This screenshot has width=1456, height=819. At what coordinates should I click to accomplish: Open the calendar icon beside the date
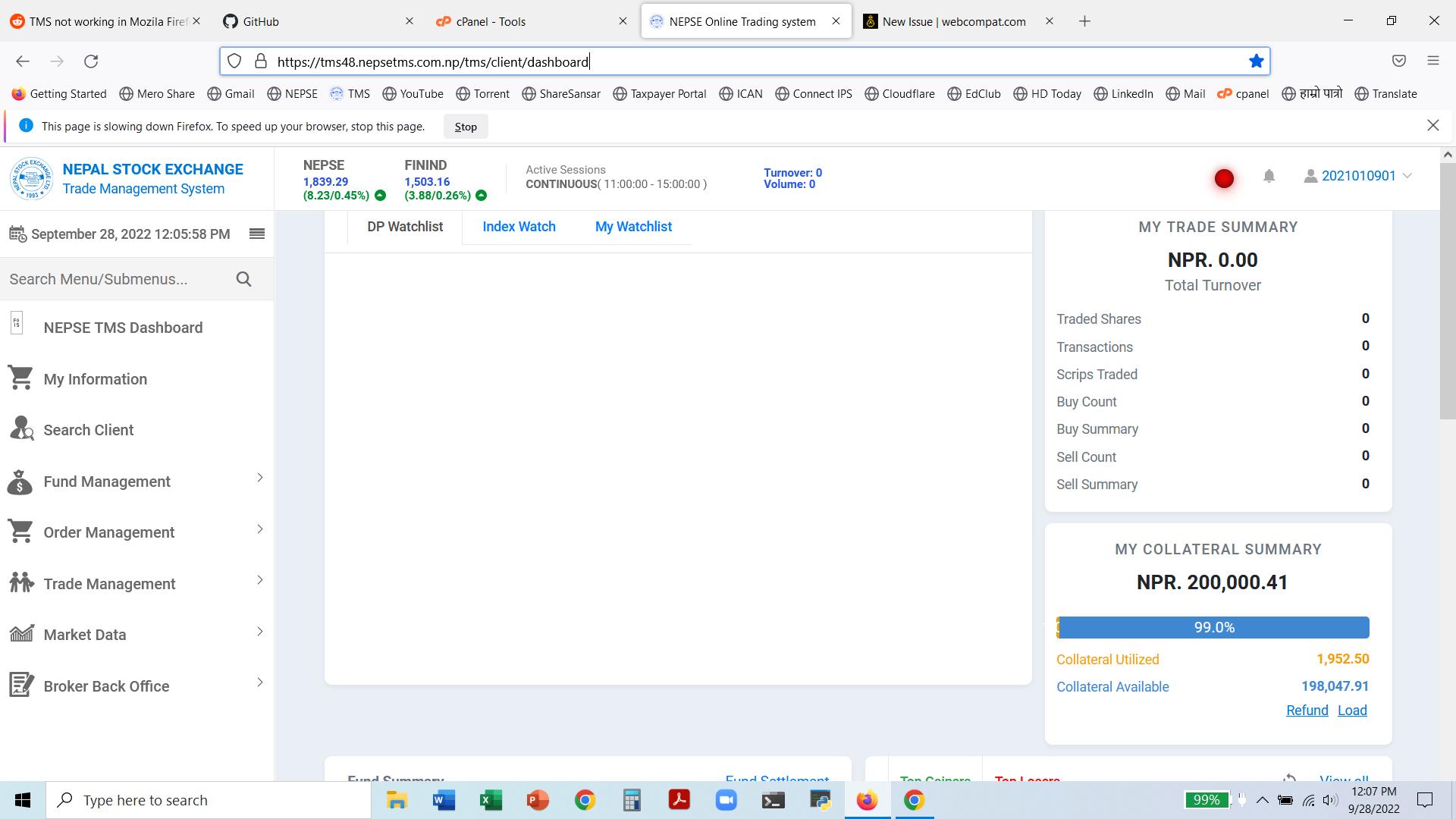pos(16,234)
